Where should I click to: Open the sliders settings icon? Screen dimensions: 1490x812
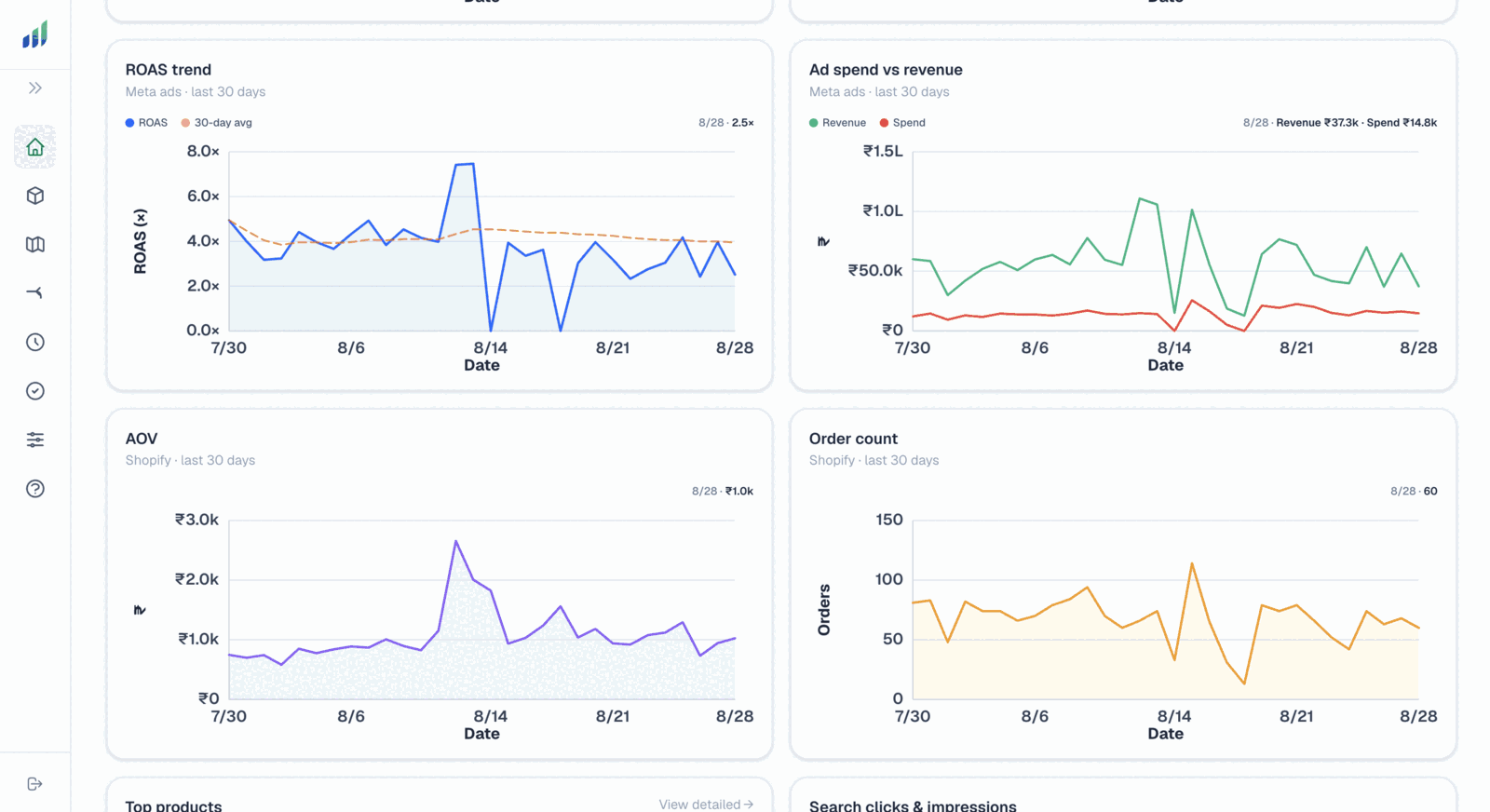(35, 440)
